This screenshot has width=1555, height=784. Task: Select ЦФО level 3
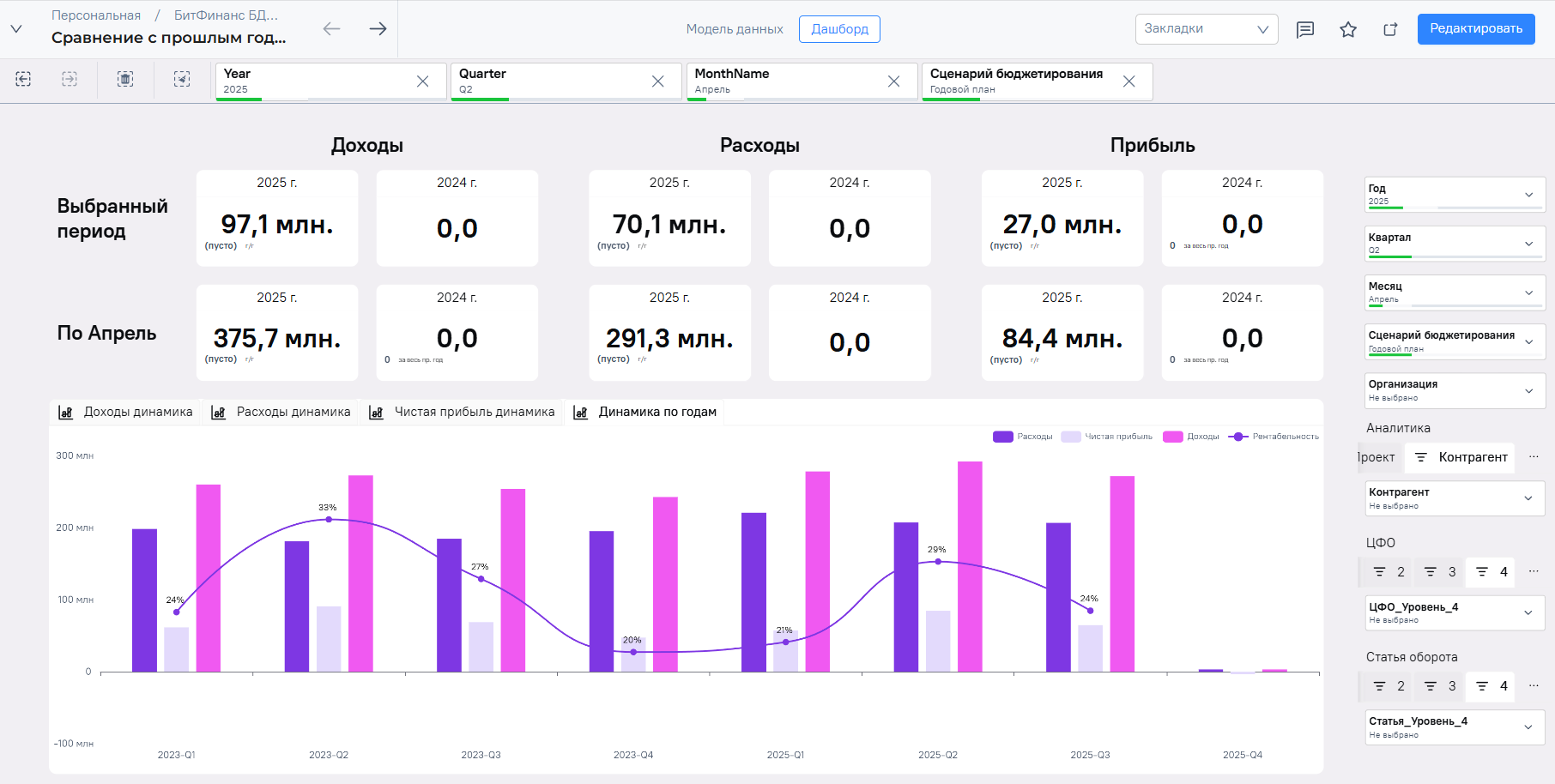point(1440,572)
